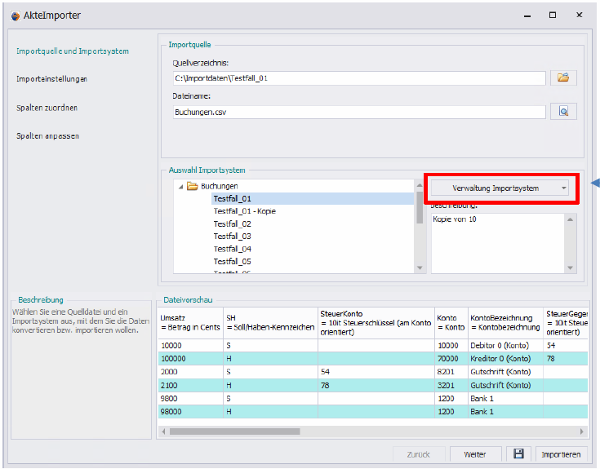Click the Konto column header
The width and height of the screenshot is (600, 469).
(x=451, y=323)
